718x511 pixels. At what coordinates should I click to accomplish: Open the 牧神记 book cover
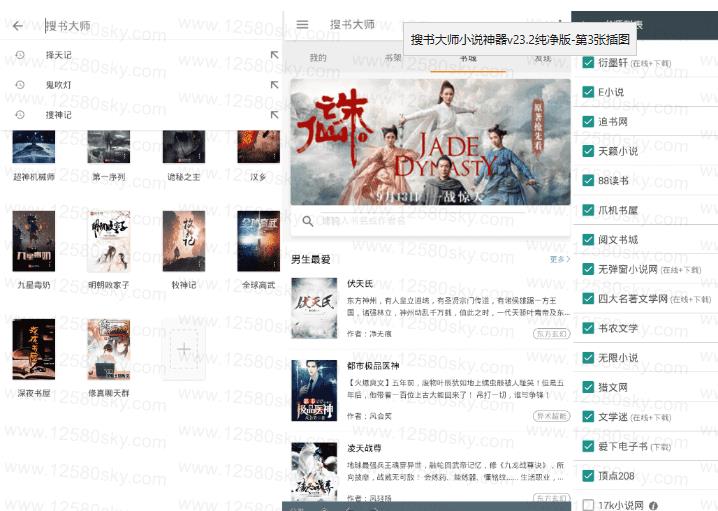pyautogui.click(x=184, y=241)
